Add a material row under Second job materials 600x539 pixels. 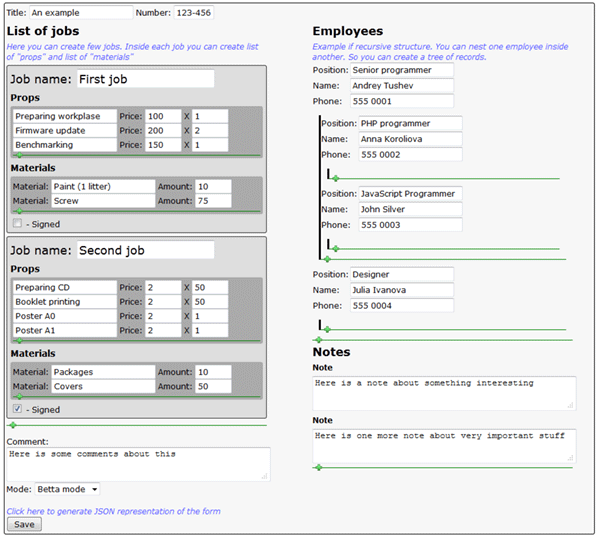pyautogui.click(x=19, y=397)
